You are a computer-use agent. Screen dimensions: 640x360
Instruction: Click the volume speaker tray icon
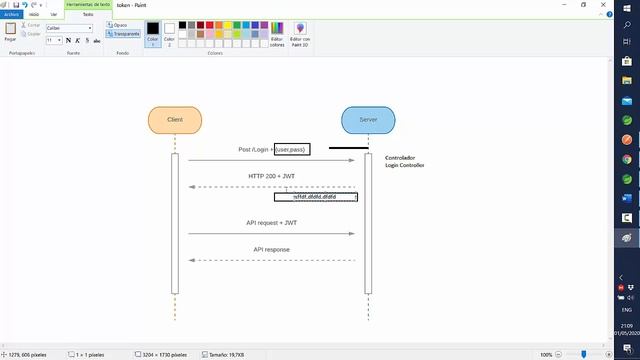click(x=631, y=298)
